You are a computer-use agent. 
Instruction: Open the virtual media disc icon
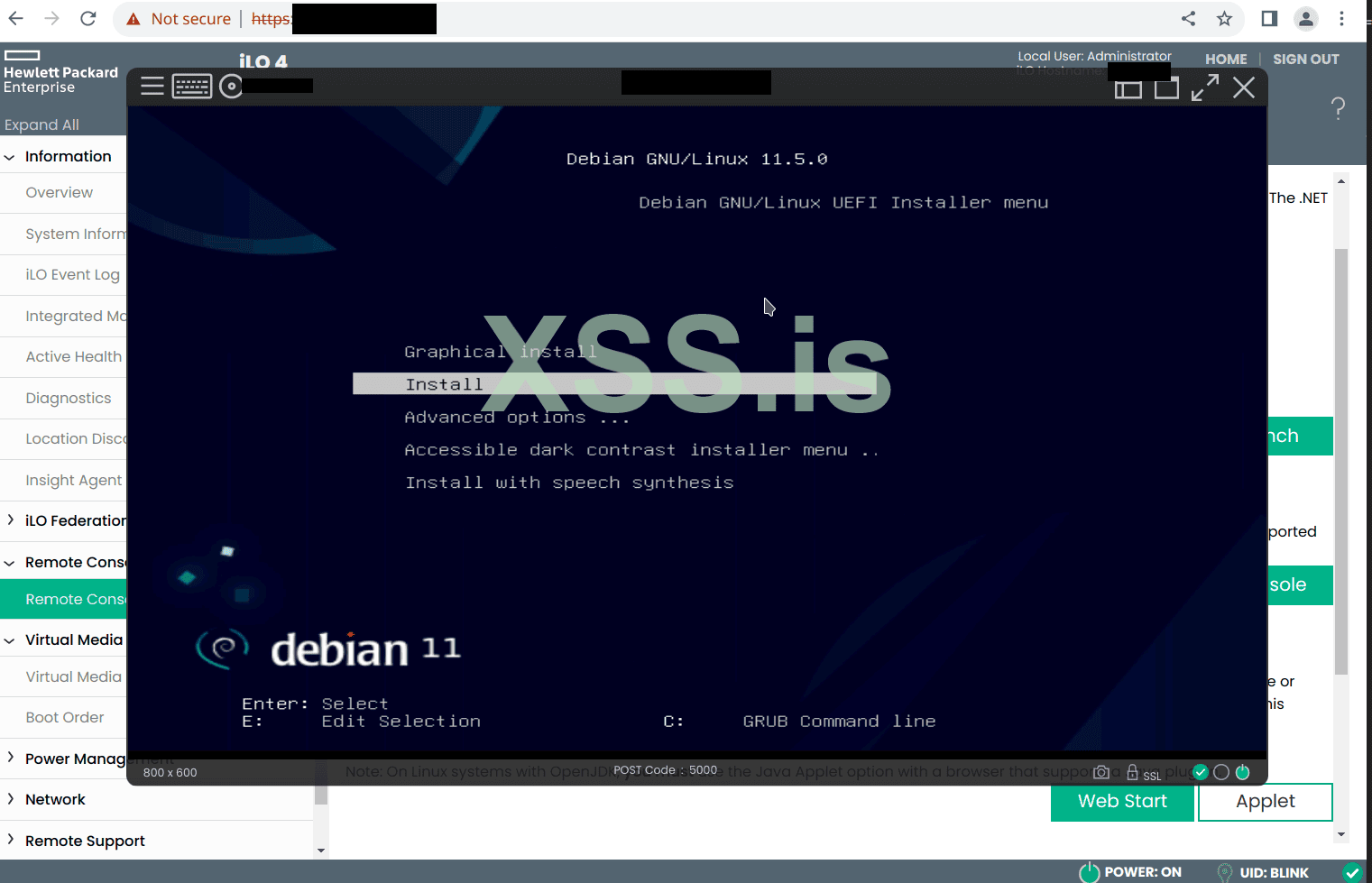pyautogui.click(x=231, y=87)
